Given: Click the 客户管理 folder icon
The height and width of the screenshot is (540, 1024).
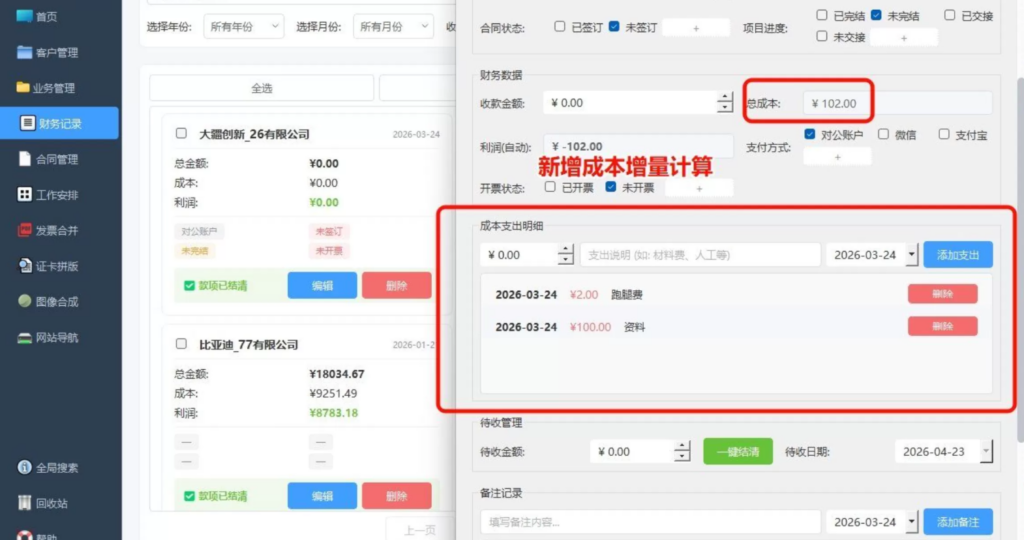Looking at the screenshot, I should [x=24, y=52].
